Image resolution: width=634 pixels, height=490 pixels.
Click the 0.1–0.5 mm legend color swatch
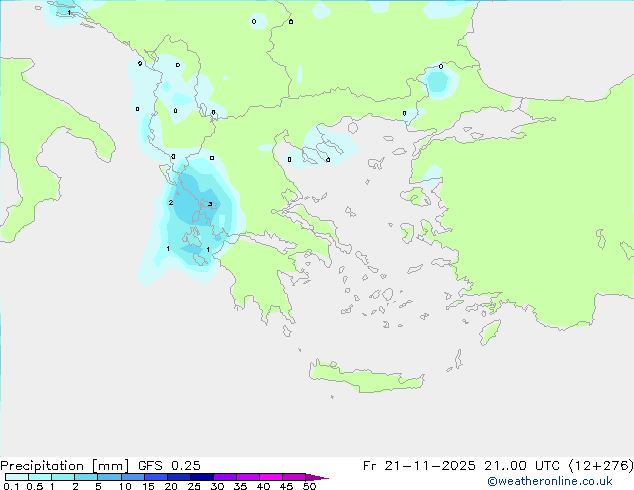tap(17, 477)
